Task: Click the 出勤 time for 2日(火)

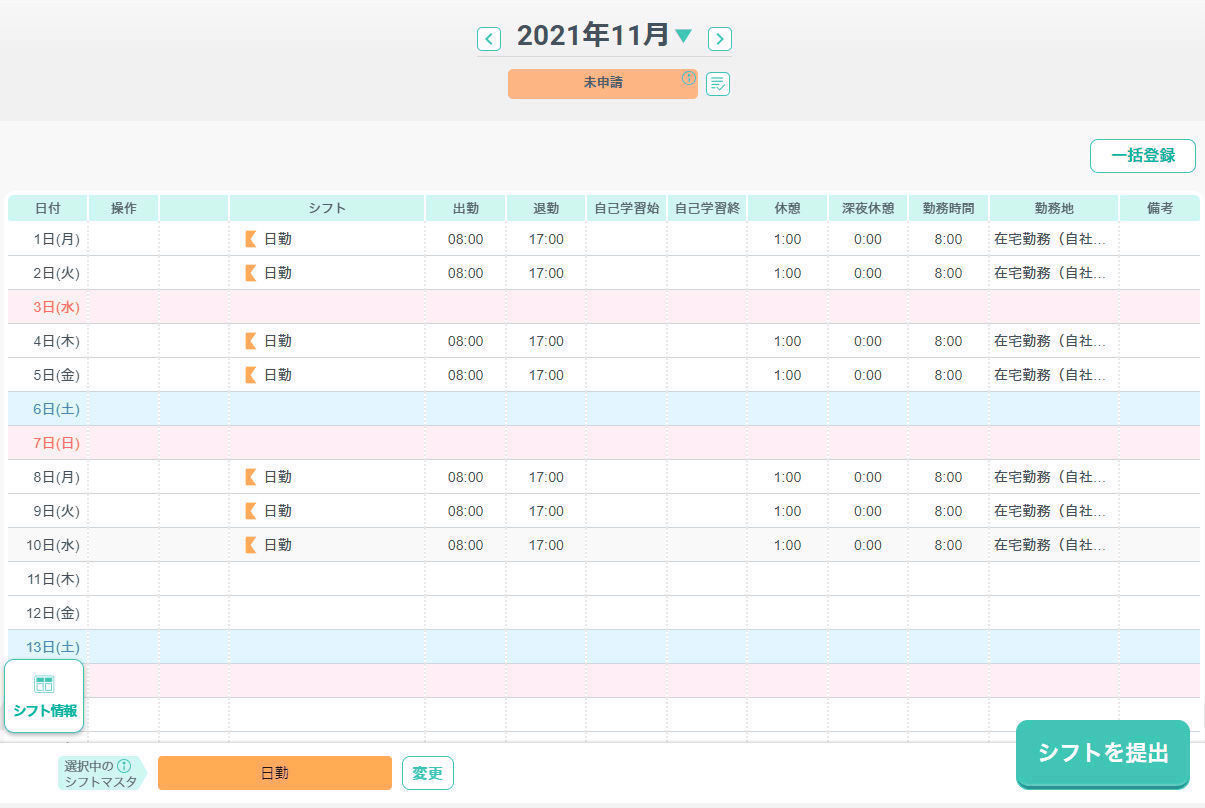Action: point(465,273)
